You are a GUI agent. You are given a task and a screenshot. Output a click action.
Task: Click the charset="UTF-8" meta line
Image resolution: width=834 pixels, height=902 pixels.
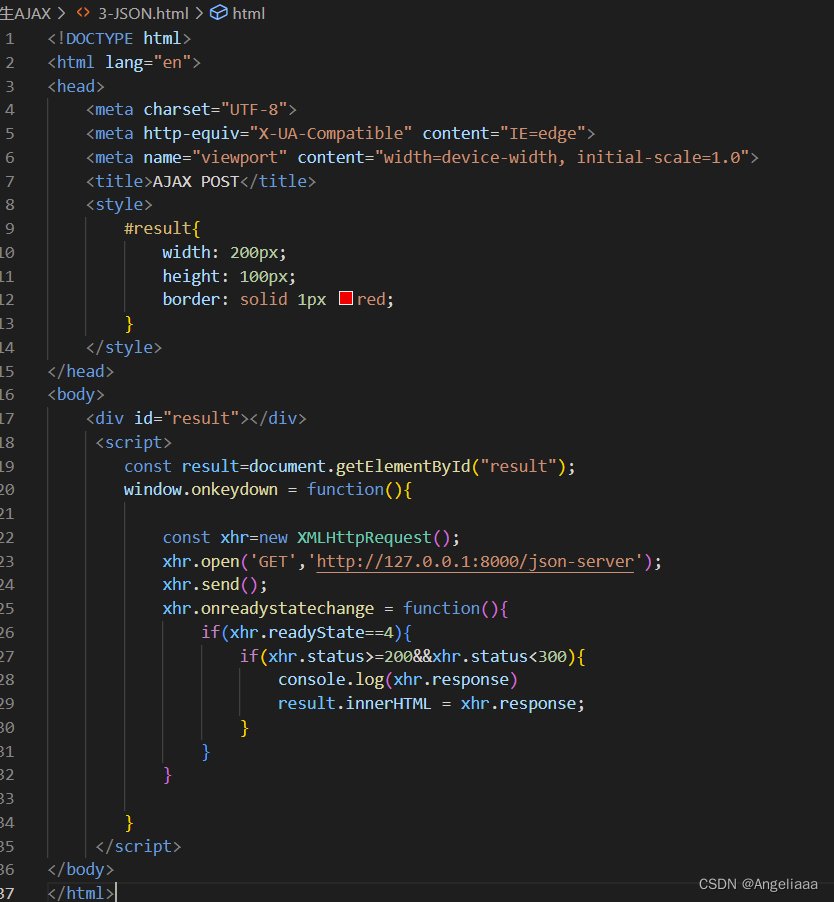pos(192,109)
